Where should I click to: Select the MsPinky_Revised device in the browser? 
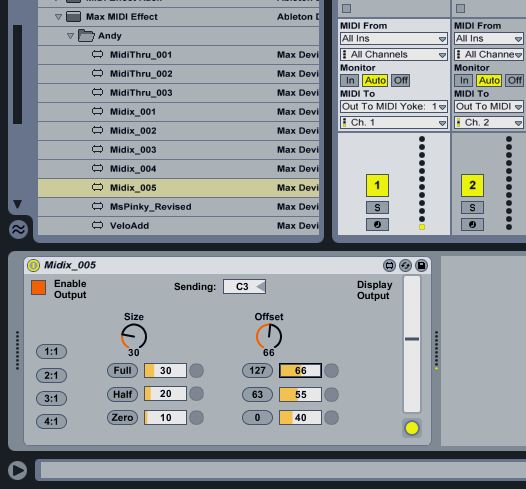(178, 207)
